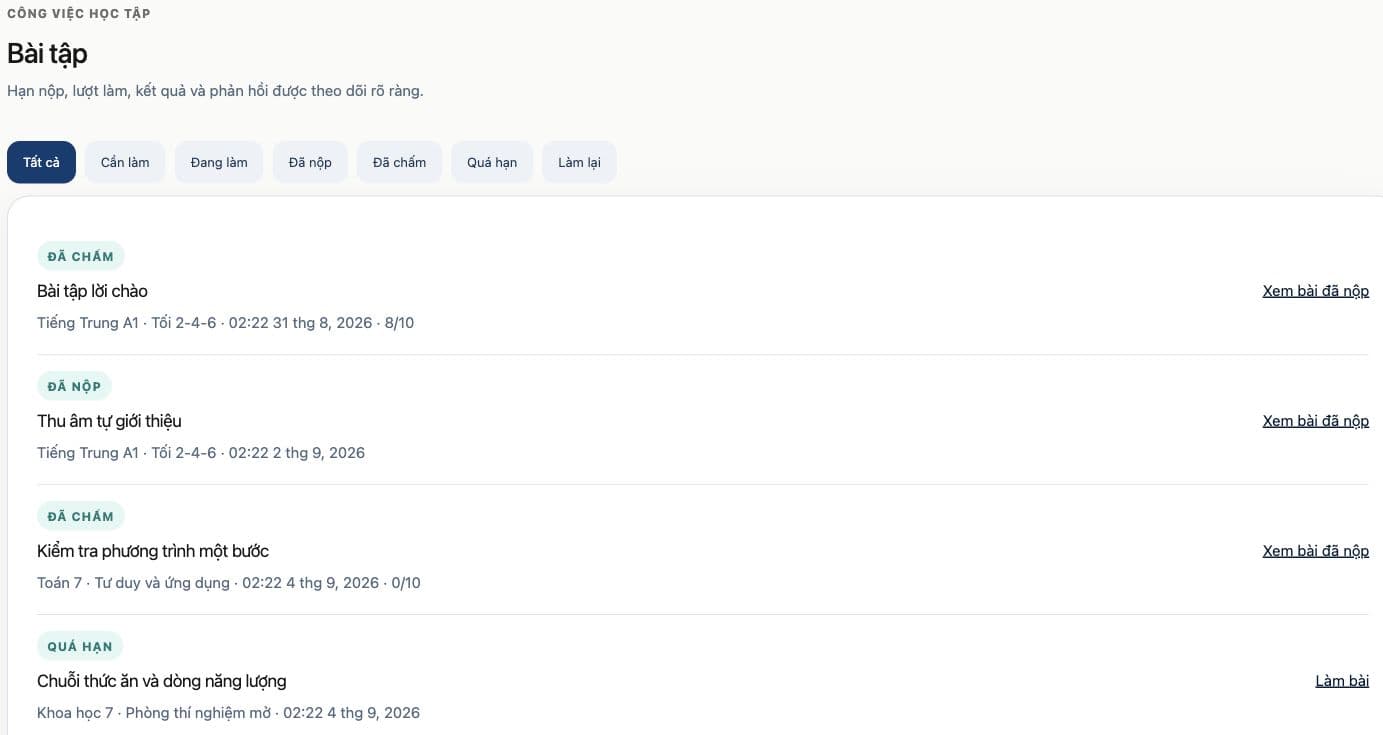Click "Chuỗi thức ăn và dòng năng lượng" title
The height and width of the screenshot is (735, 1383).
tap(162, 681)
